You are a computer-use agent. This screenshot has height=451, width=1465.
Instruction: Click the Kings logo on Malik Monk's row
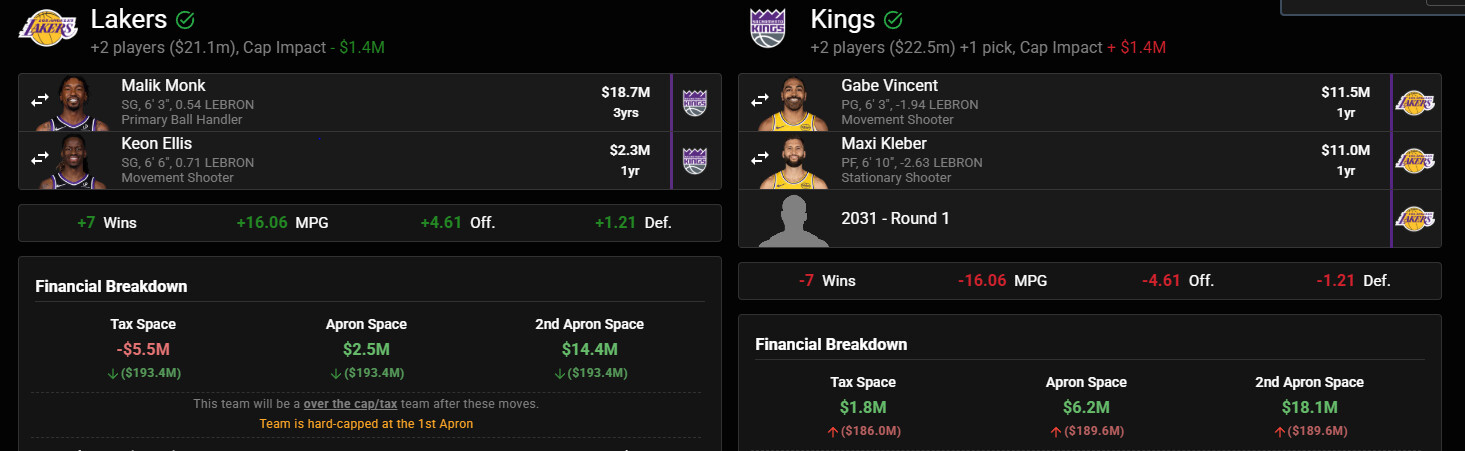pos(694,102)
